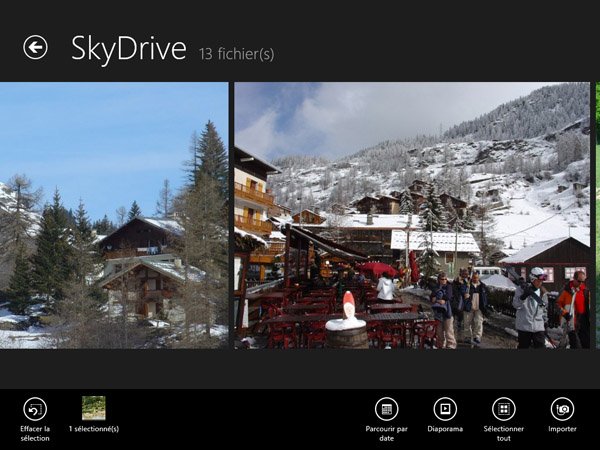Go back with the arrow button
This screenshot has width=600, height=450.
pyautogui.click(x=35, y=47)
